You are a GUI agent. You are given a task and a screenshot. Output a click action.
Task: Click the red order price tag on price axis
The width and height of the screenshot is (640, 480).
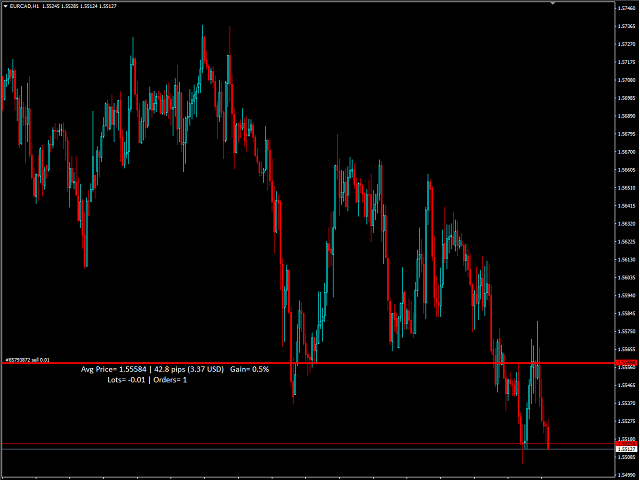626,363
